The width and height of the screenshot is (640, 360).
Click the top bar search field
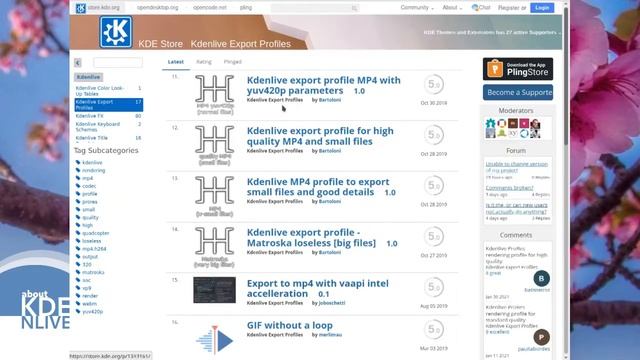[314, 8]
